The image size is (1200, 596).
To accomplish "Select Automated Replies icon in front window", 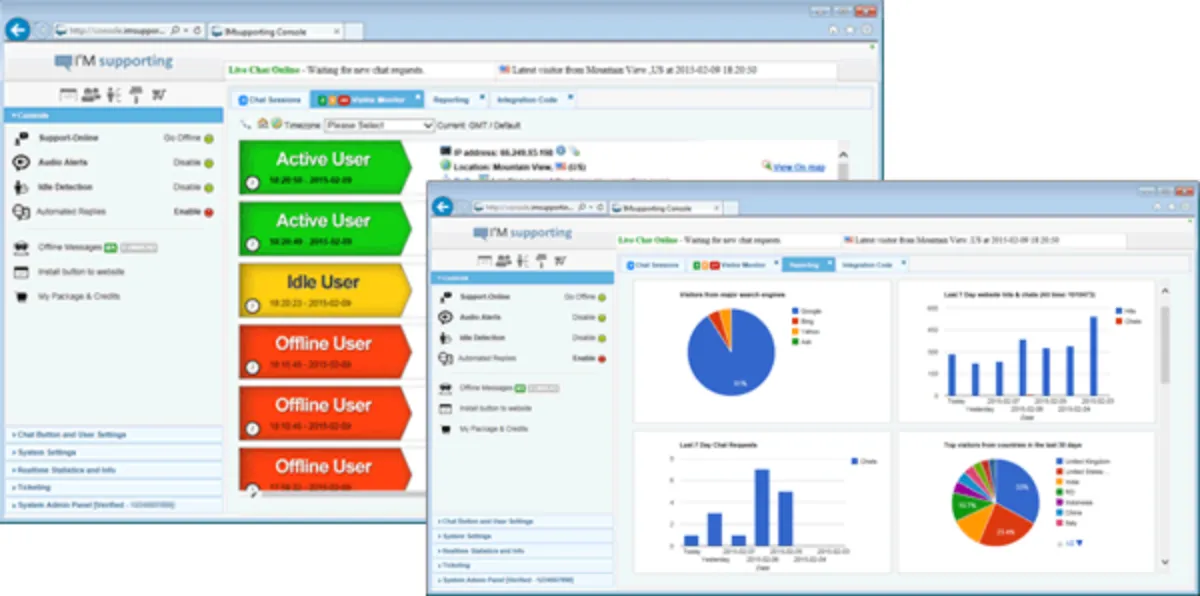I will click(446, 358).
